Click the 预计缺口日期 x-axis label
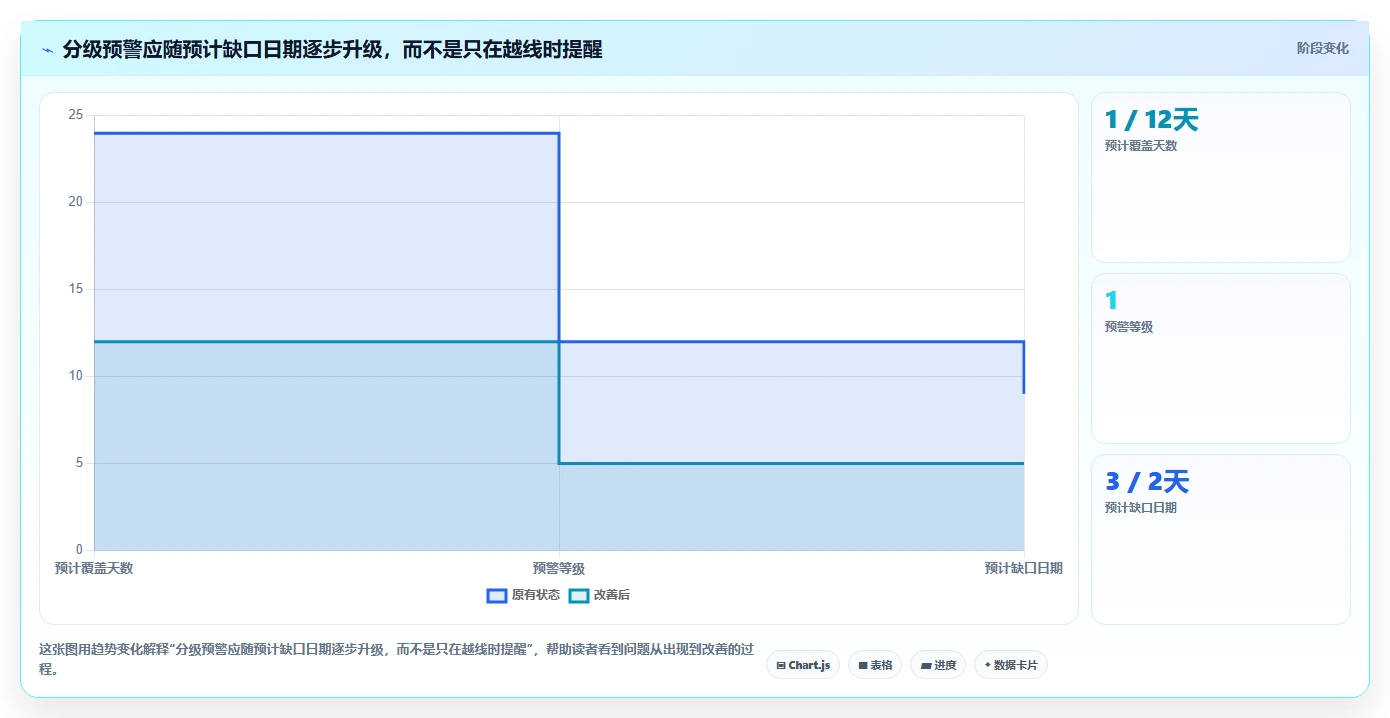The image size is (1390, 718). (x=1023, y=568)
